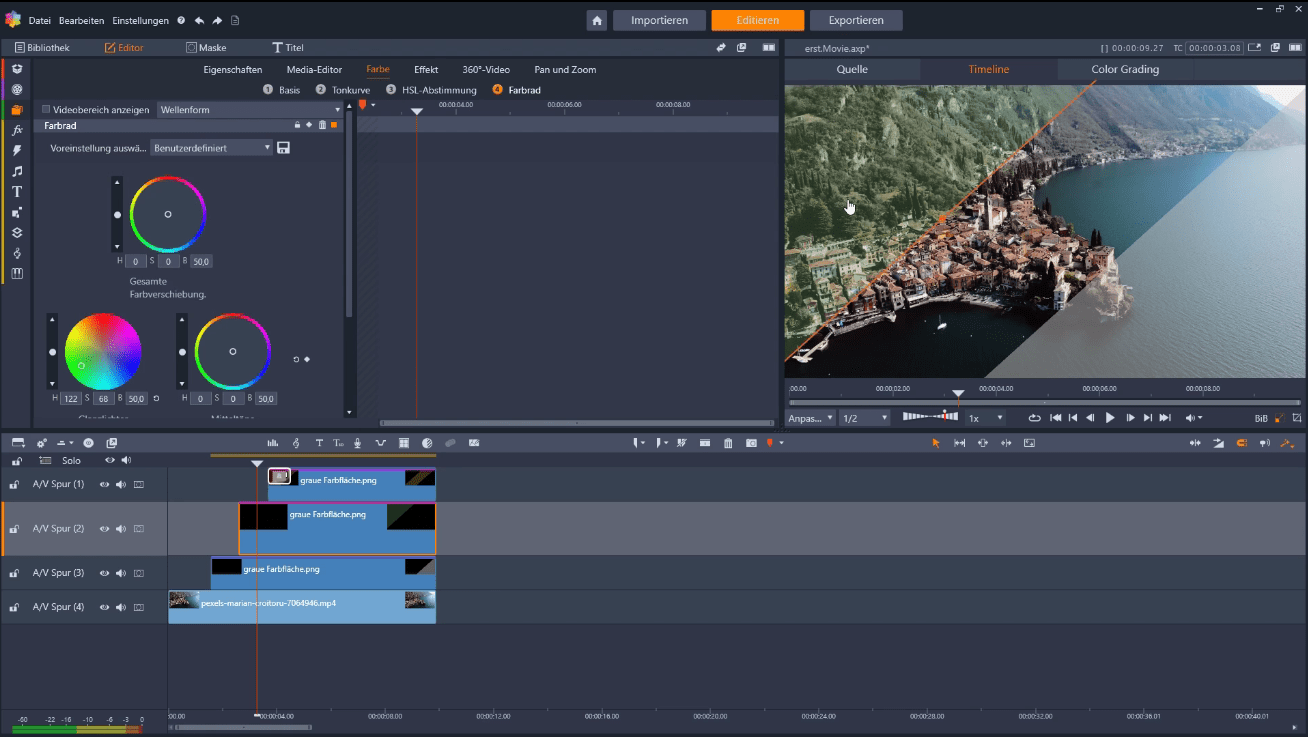The image size is (1308, 737).
Task: Mute audio of A/V Spur (1)
Action: pyautogui.click(x=121, y=484)
